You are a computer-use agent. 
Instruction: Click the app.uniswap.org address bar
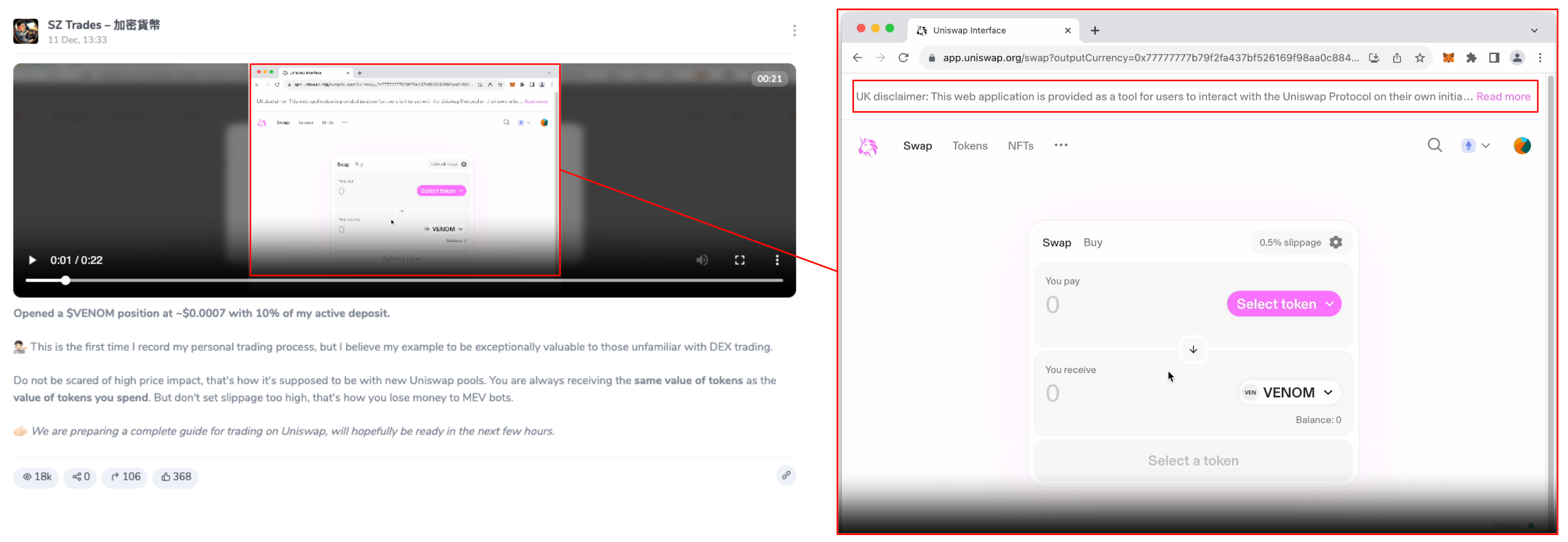pyautogui.click(x=1150, y=58)
